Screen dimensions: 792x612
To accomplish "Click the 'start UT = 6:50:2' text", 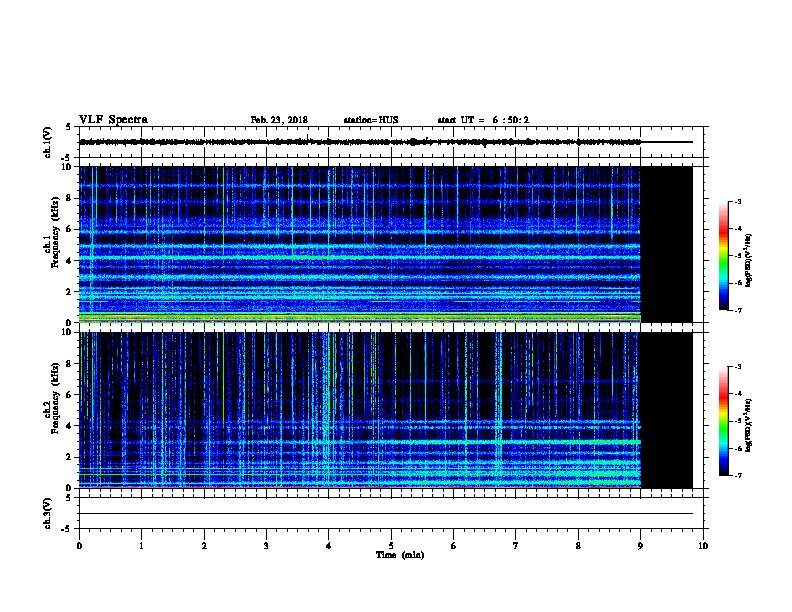I will 483,120.
